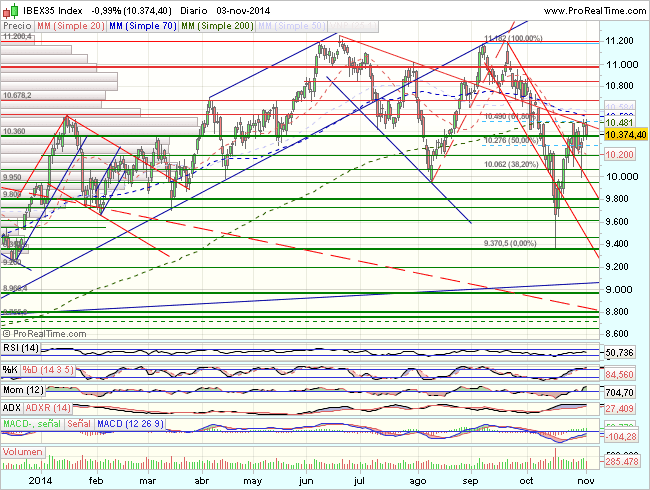Viewport: 650px width, 490px height.
Task: Select the red Señal label
Action: coord(79,424)
